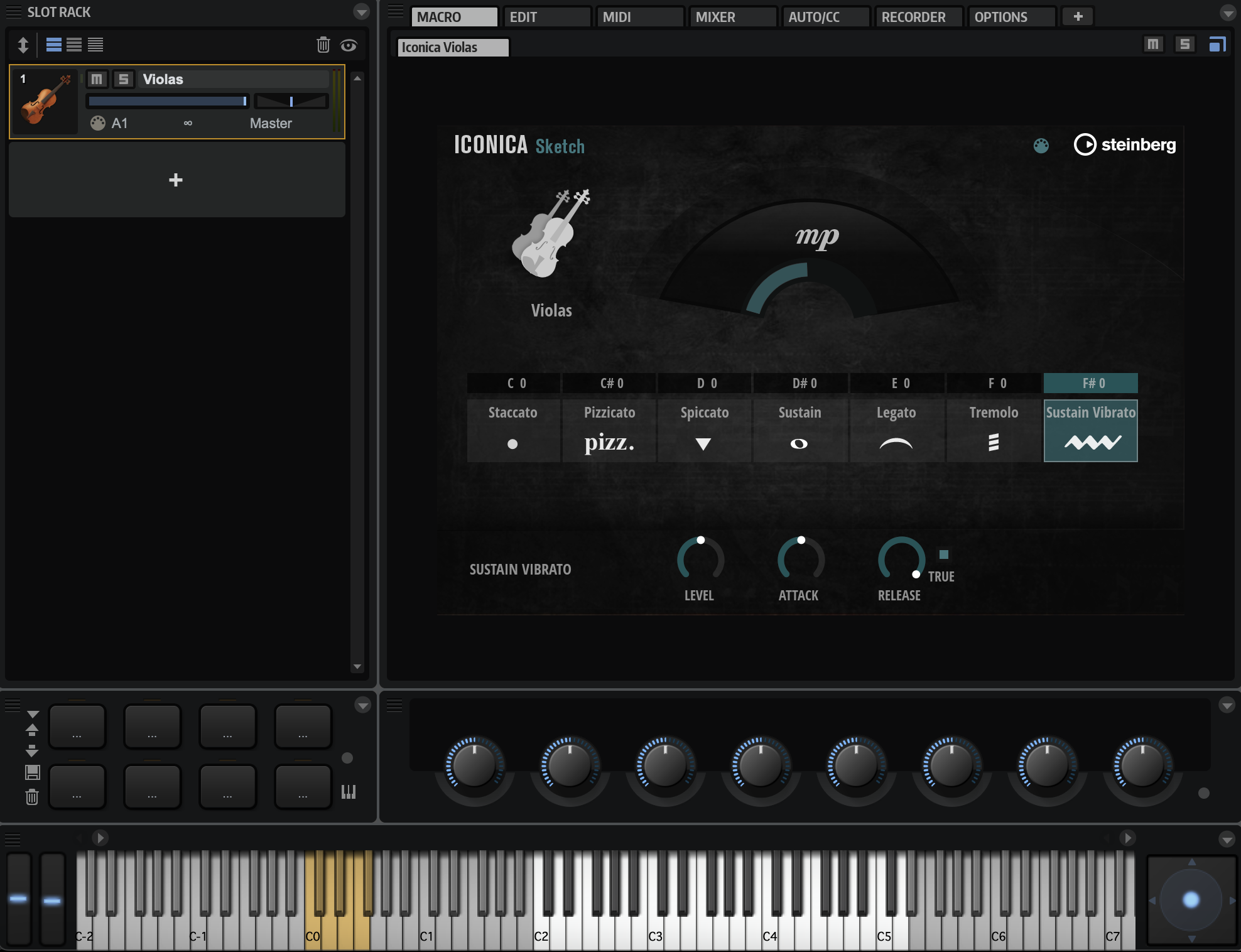Solo the Violas slot
This screenshot has height=952, width=1241.
tap(124, 79)
